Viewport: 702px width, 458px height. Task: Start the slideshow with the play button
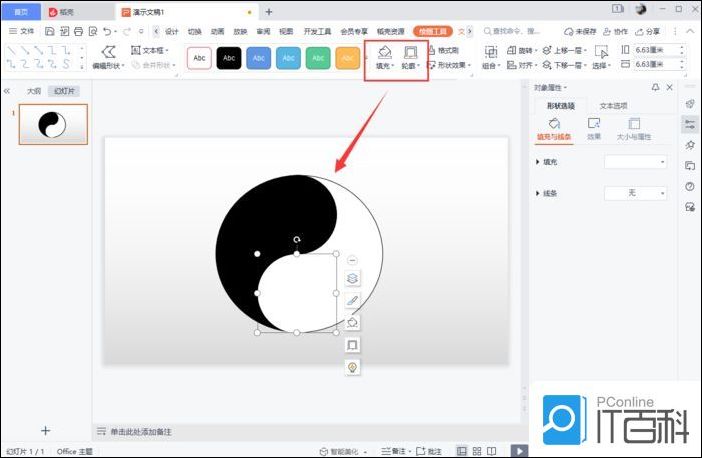pos(518,451)
